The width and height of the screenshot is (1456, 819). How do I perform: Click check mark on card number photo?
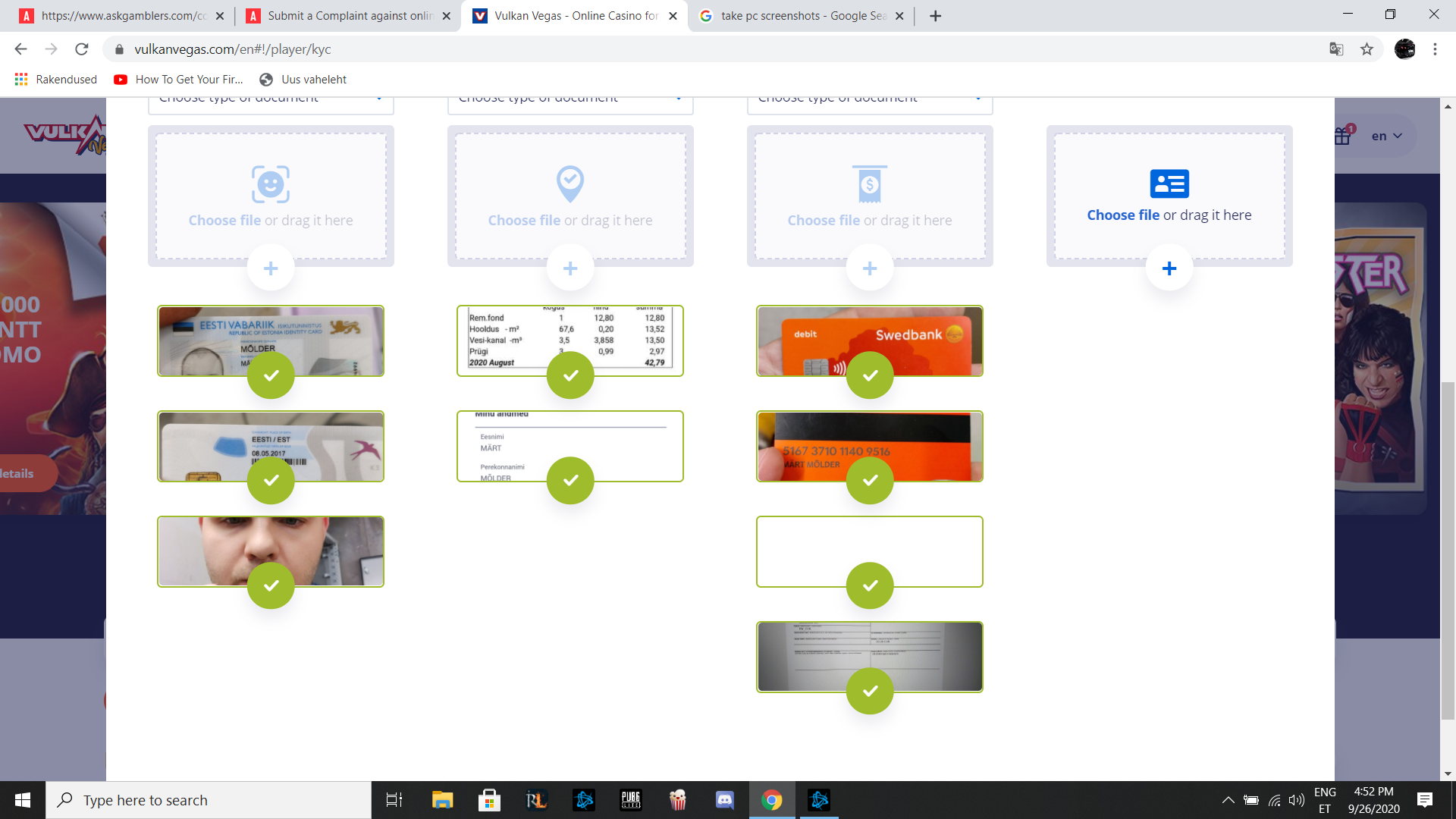tap(870, 481)
